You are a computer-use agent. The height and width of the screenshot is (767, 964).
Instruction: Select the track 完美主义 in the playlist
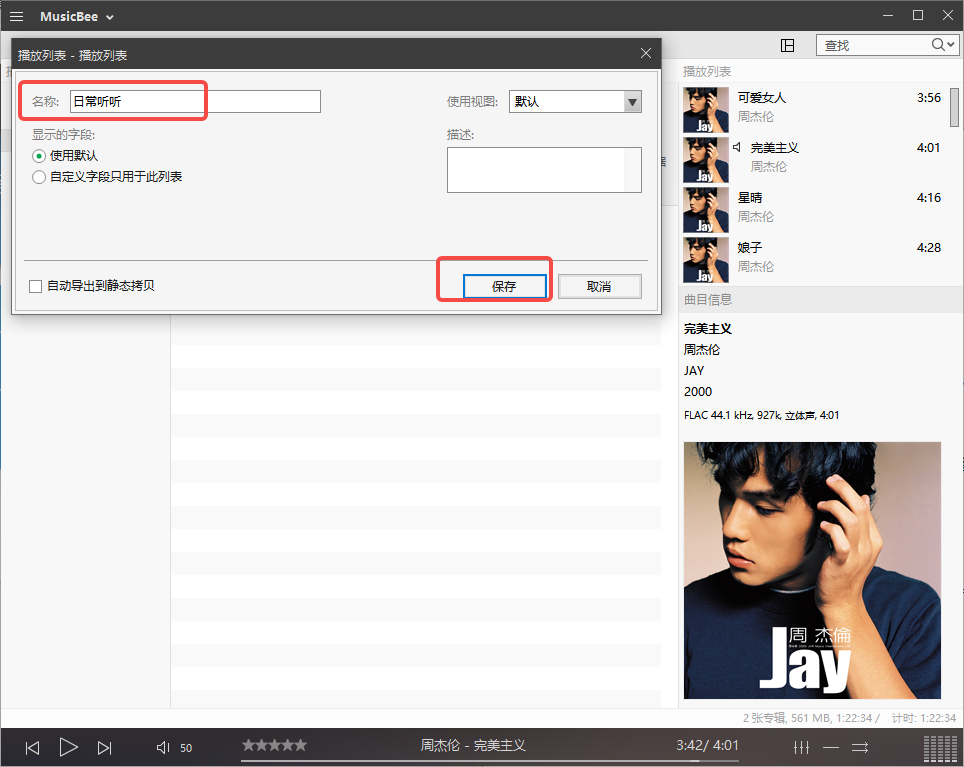click(814, 160)
